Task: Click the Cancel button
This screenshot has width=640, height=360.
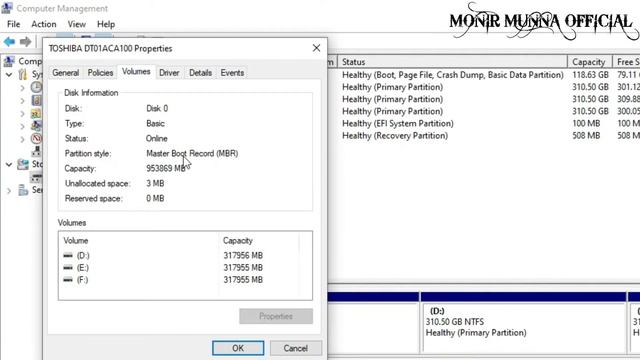Action: [x=296, y=348]
